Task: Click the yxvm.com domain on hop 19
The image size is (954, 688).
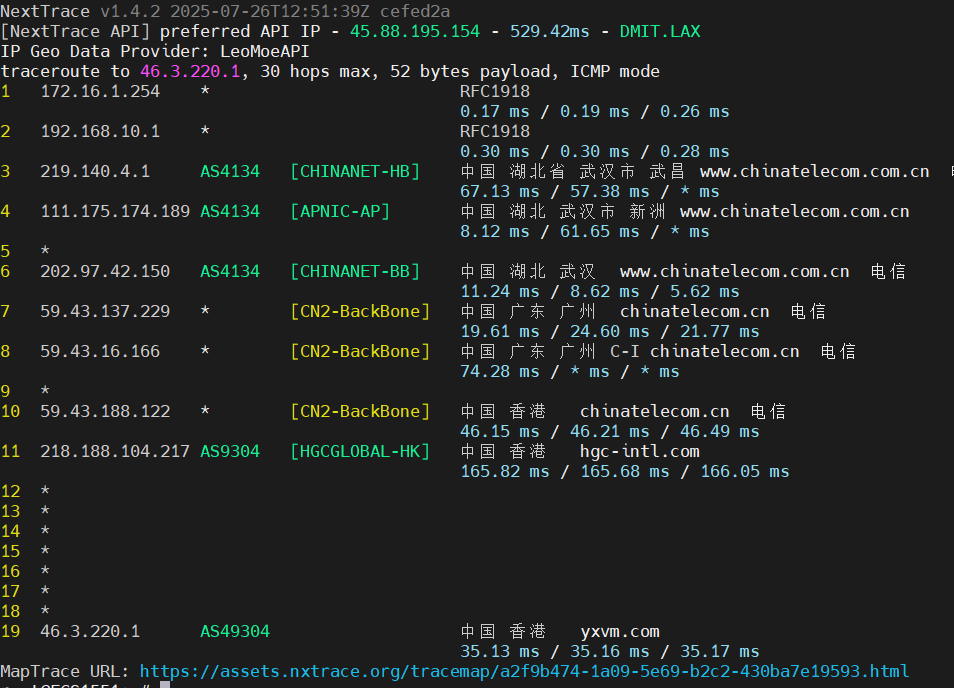Action: coord(620,631)
